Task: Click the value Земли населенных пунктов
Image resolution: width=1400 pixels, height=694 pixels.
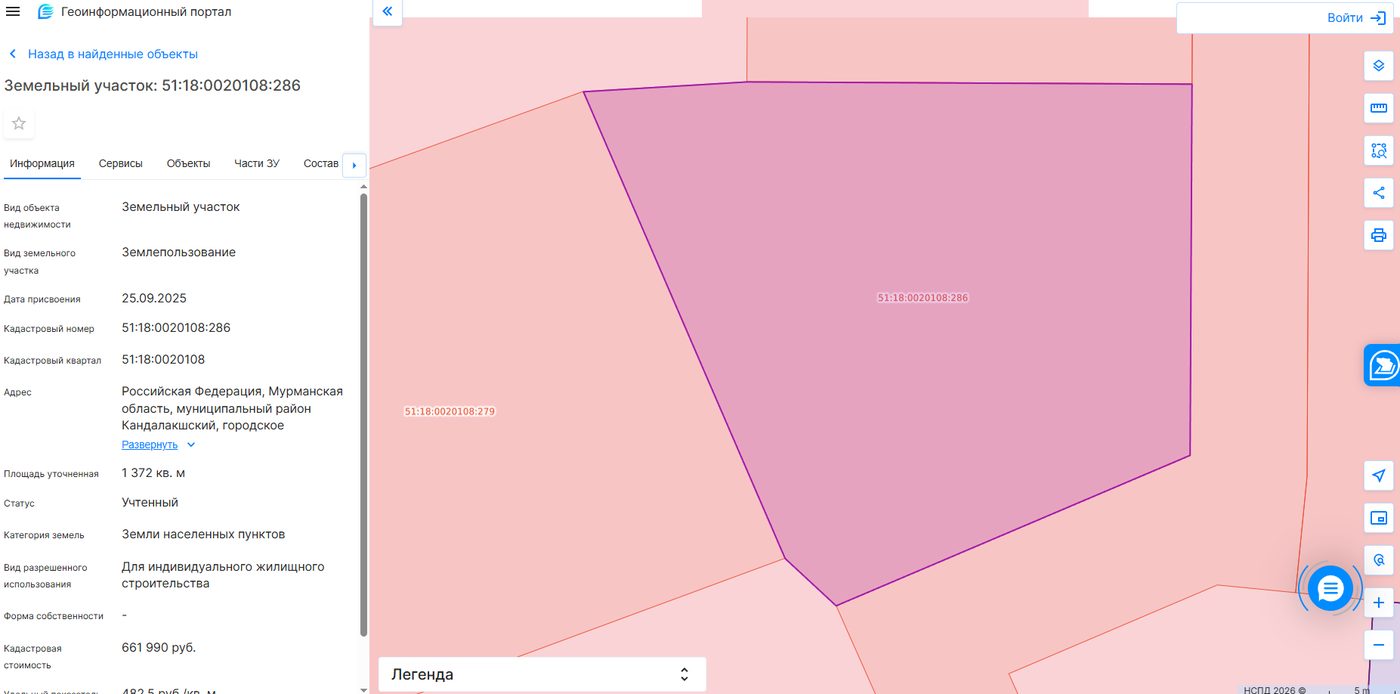Action: [203, 534]
